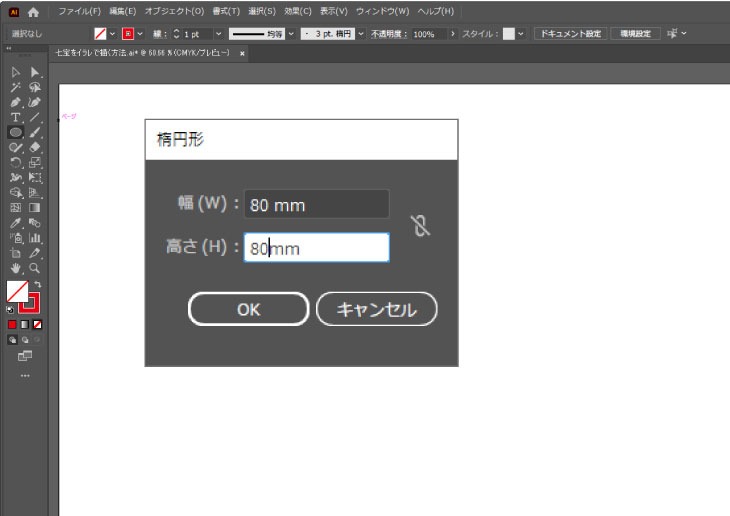Open 効果(C) menu
The image size is (730, 516).
coord(297,11)
